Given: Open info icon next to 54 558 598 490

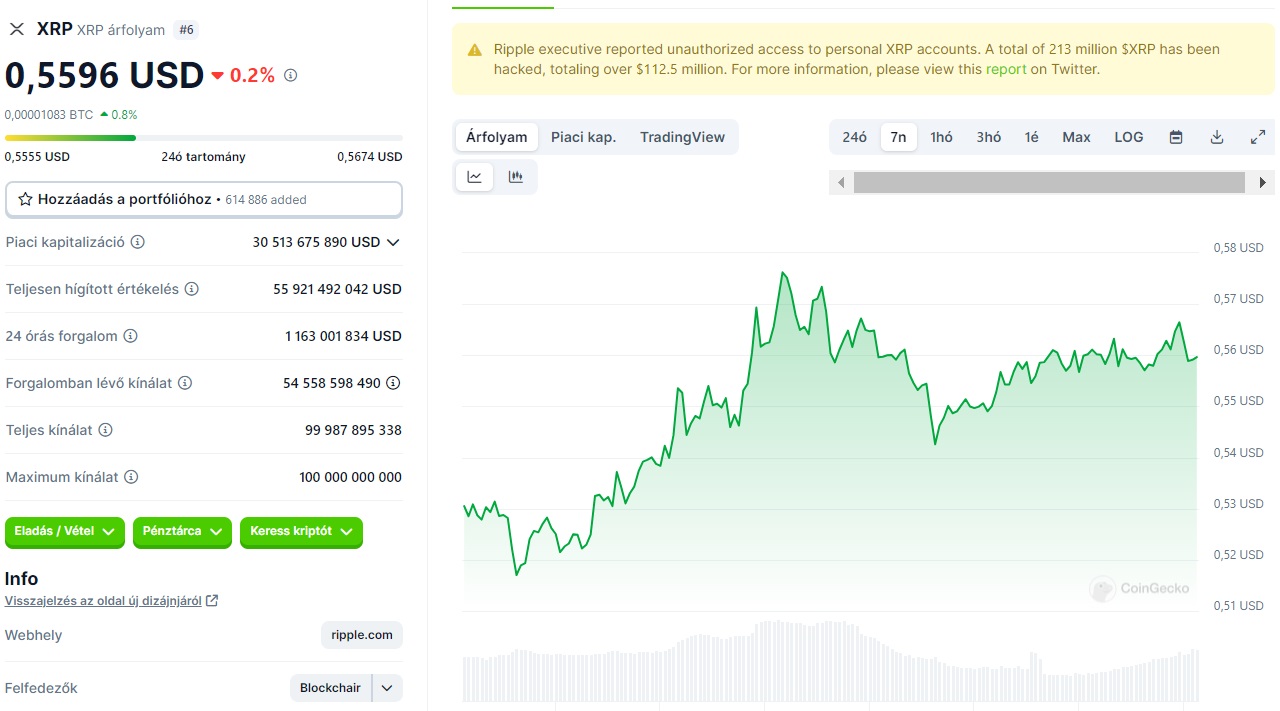Looking at the screenshot, I should (394, 383).
